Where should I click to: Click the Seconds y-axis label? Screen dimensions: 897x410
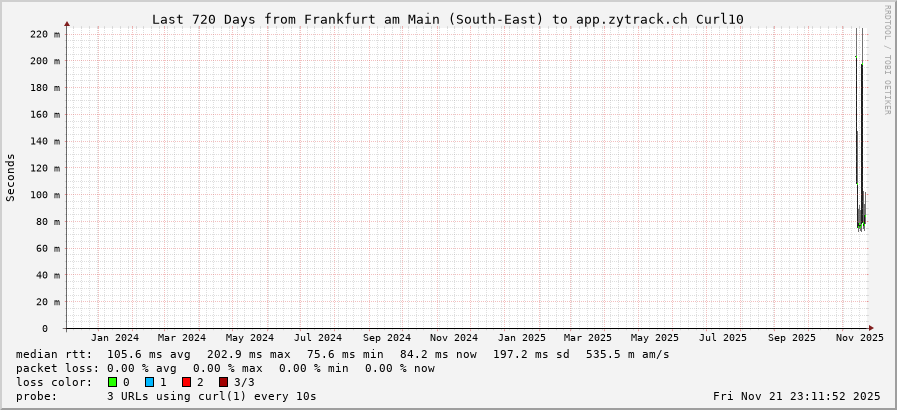click(x=11, y=178)
